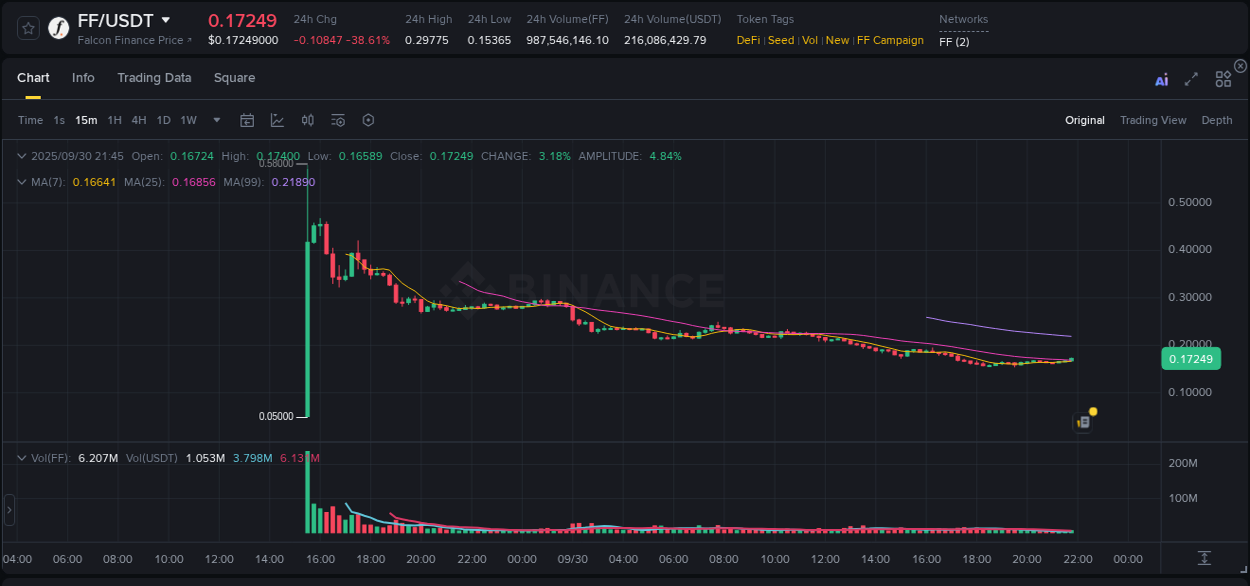The height and width of the screenshot is (586, 1250).
Task: Toggle the favorite star for FF/USDT
Action: (x=28, y=27)
